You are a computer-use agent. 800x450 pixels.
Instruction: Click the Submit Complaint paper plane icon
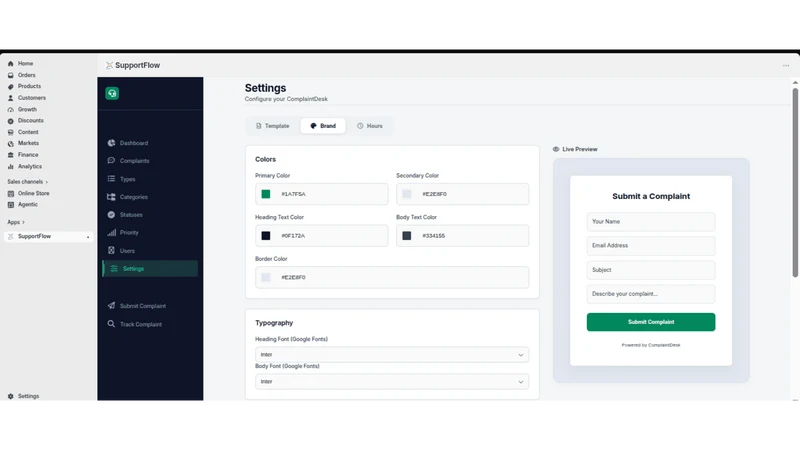[111, 306]
